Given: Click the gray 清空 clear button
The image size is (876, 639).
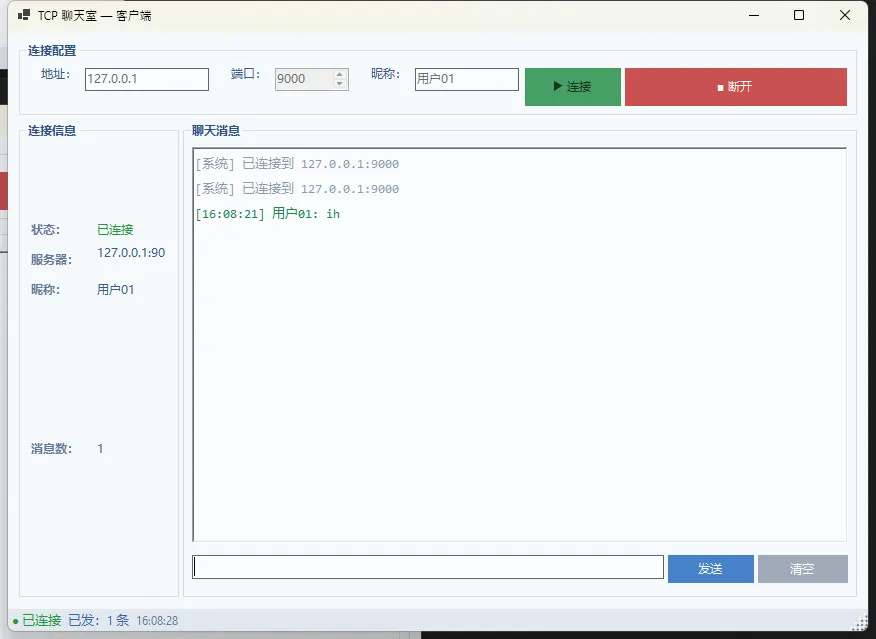Looking at the screenshot, I should 802,568.
